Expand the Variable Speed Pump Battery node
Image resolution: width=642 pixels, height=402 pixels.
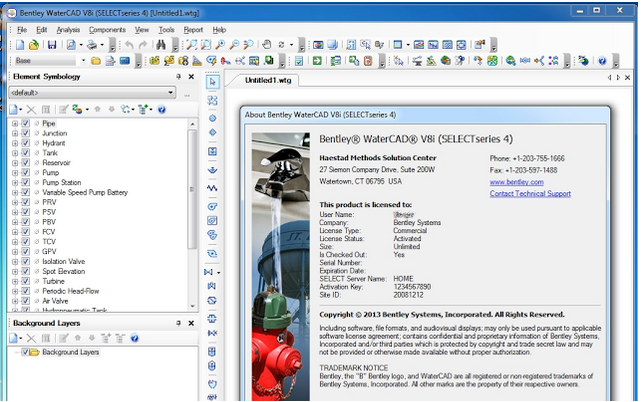point(15,192)
